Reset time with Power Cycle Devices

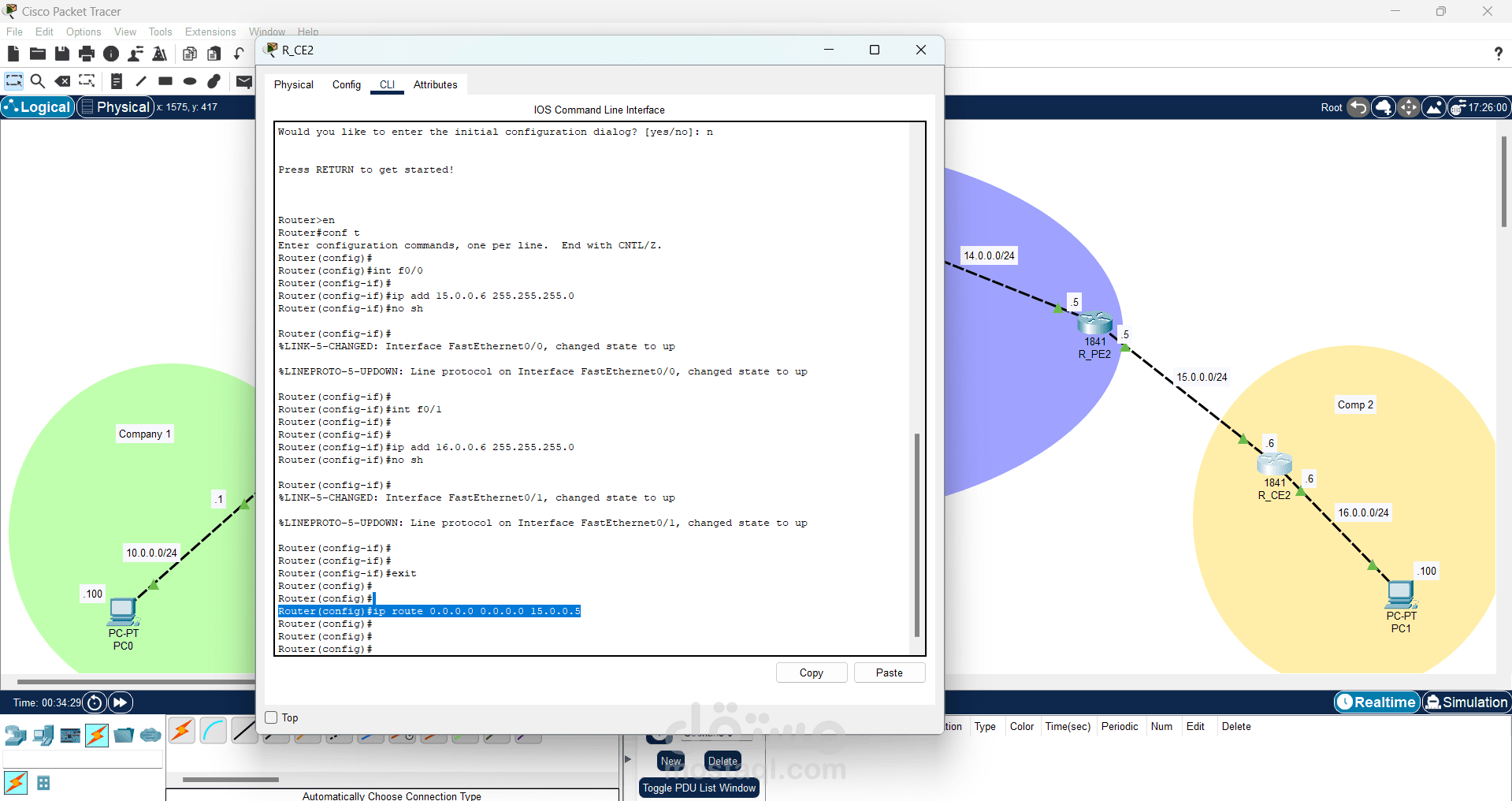95,702
